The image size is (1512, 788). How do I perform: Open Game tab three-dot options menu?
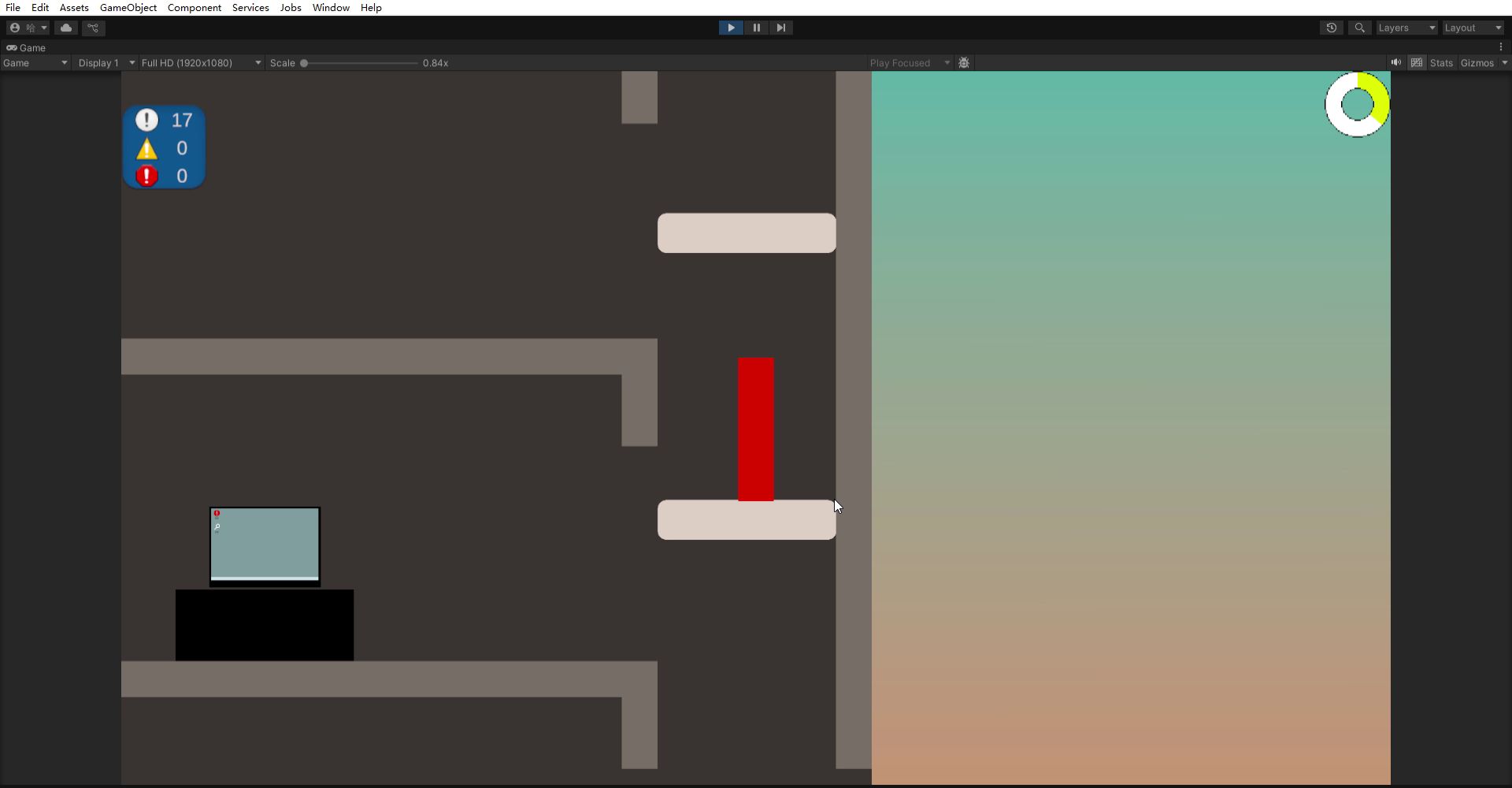pos(1501,47)
